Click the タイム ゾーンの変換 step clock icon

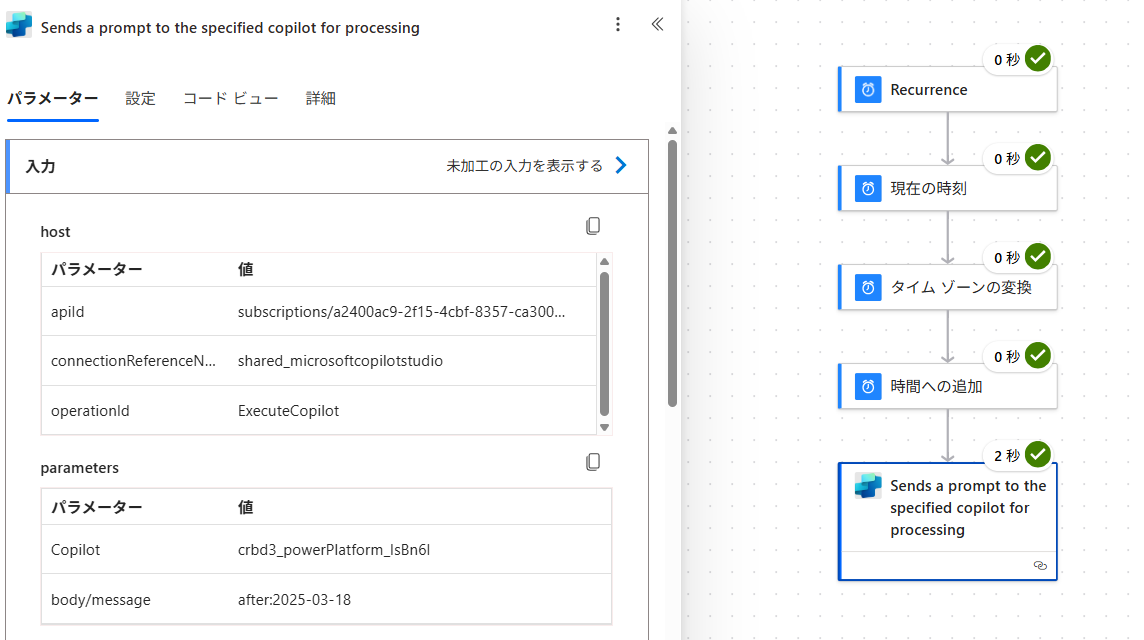867,288
